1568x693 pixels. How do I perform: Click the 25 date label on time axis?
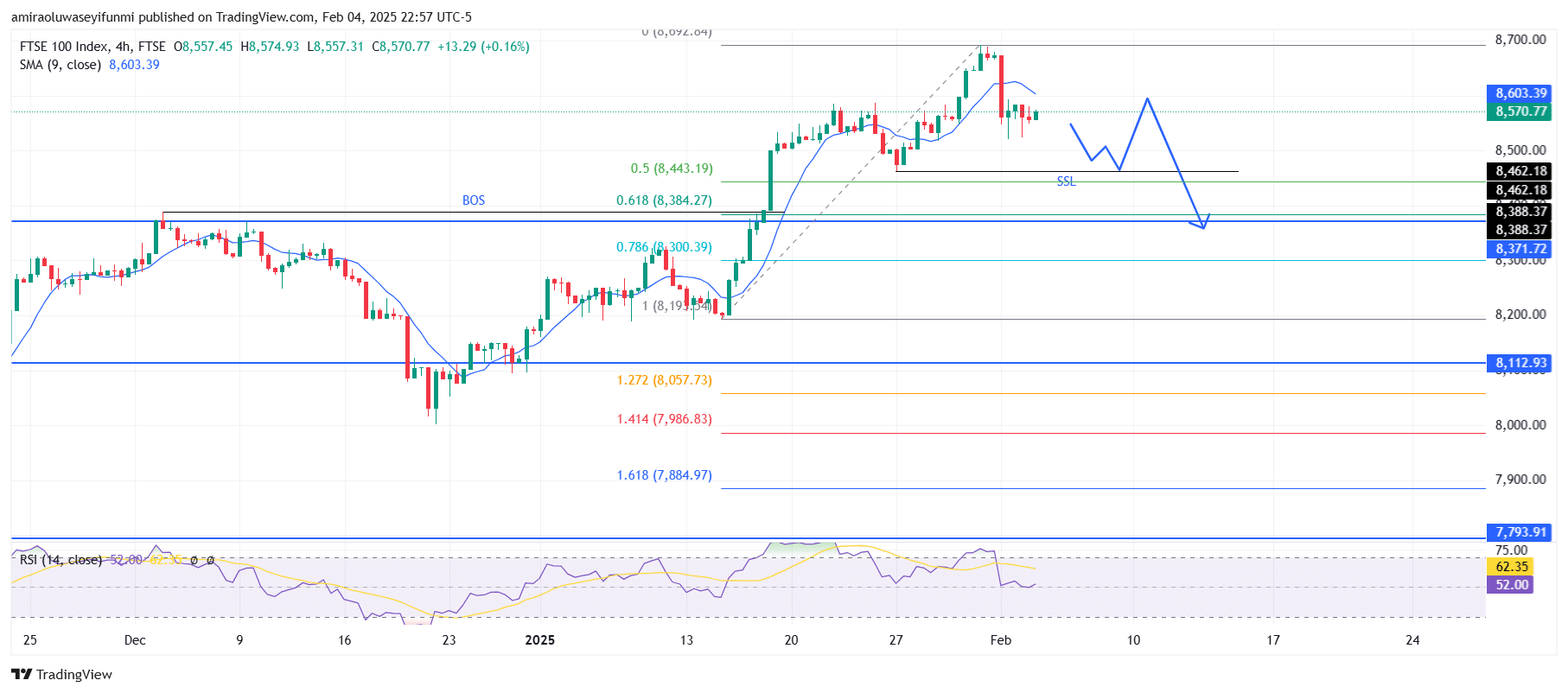pyautogui.click(x=30, y=640)
